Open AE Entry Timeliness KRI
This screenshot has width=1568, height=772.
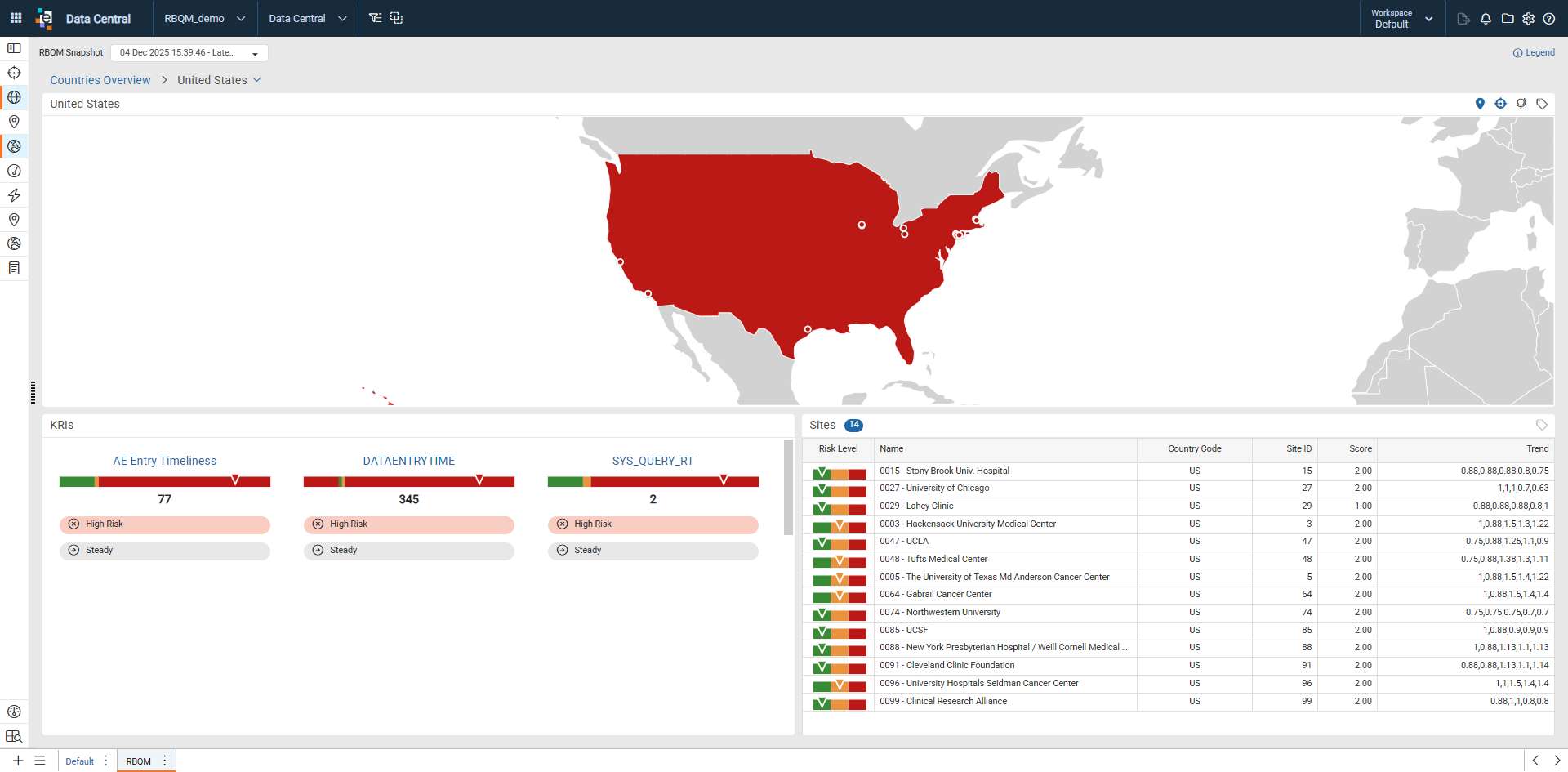[x=165, y=461]
